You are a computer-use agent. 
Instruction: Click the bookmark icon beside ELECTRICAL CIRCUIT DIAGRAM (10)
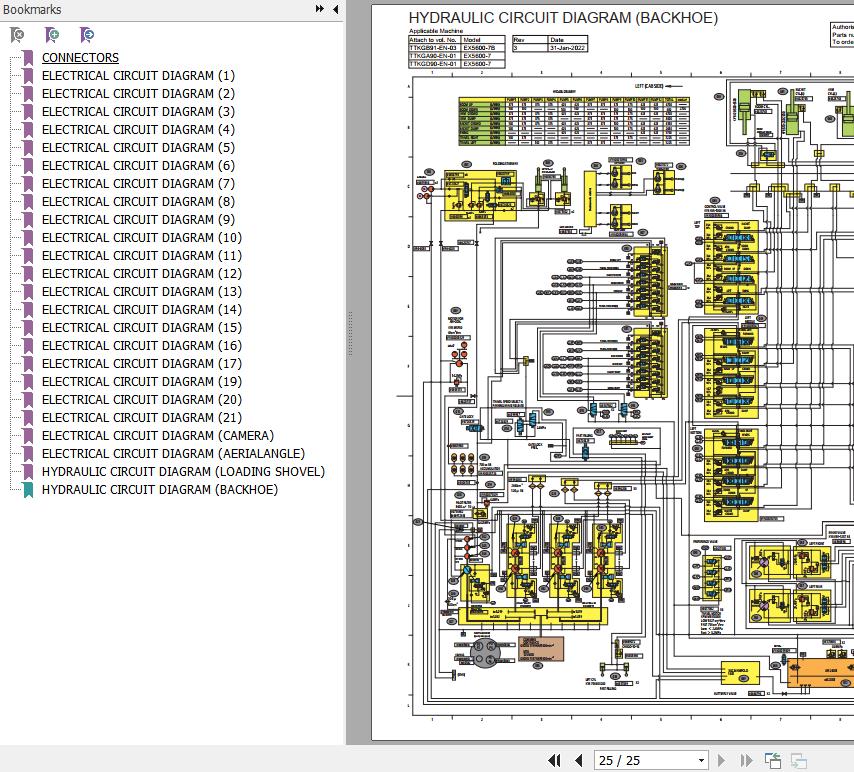coord(28,237)
